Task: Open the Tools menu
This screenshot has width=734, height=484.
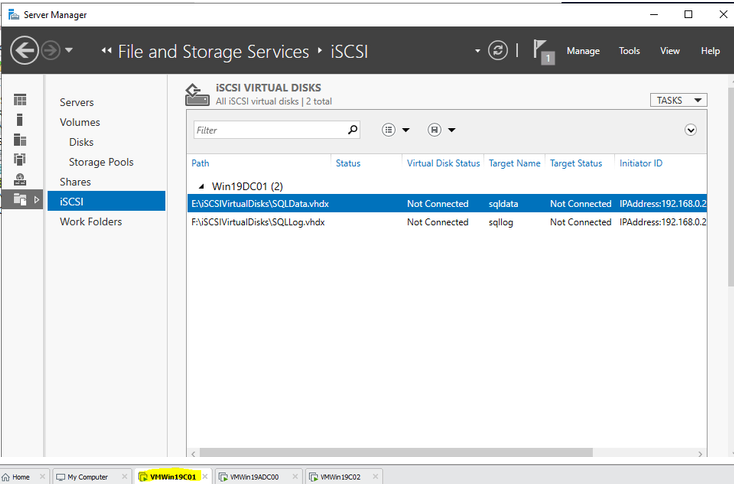Action: click(629, 51)
